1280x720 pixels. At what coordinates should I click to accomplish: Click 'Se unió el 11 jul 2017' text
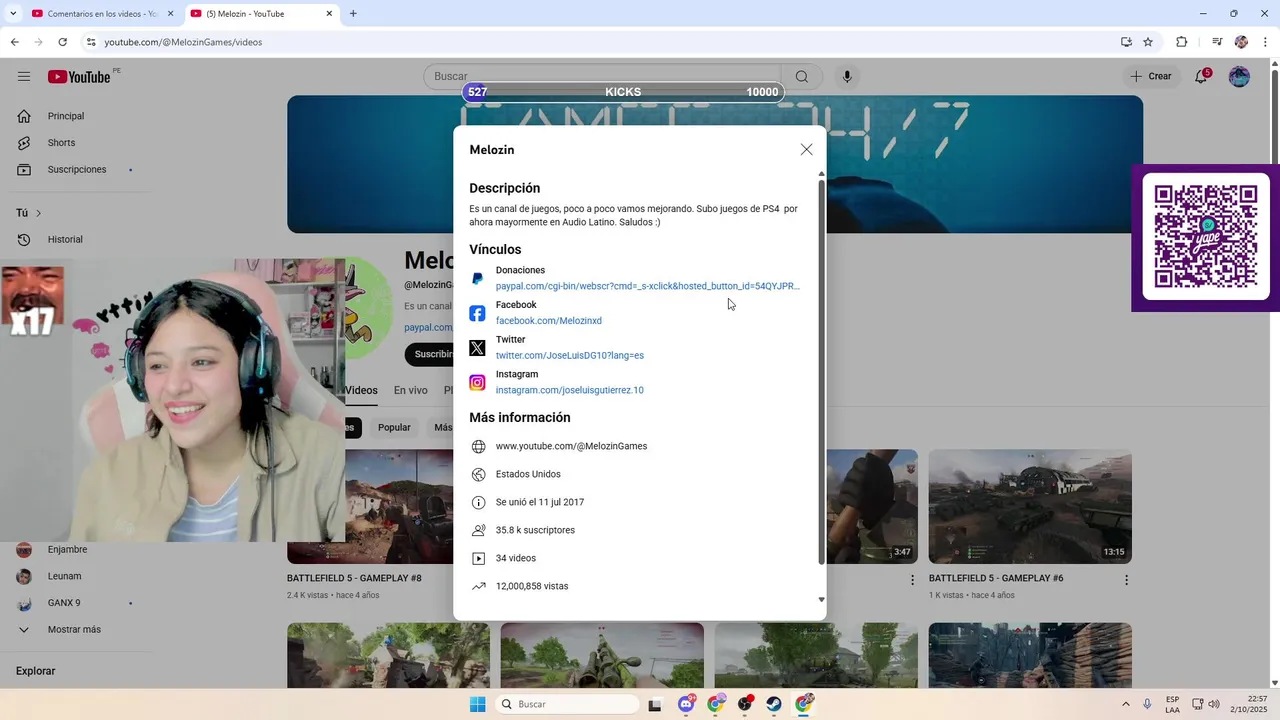click(x=540, y=502)
